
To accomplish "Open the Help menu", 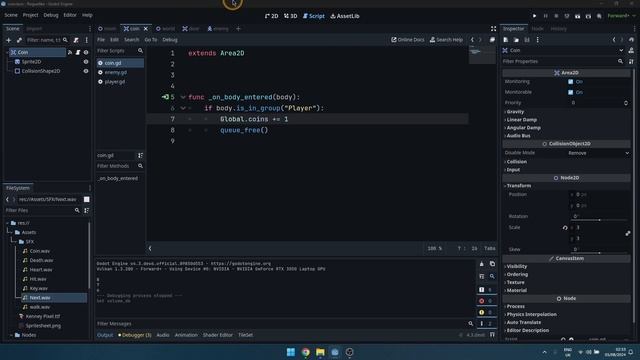I will click(x=87, y=15).
